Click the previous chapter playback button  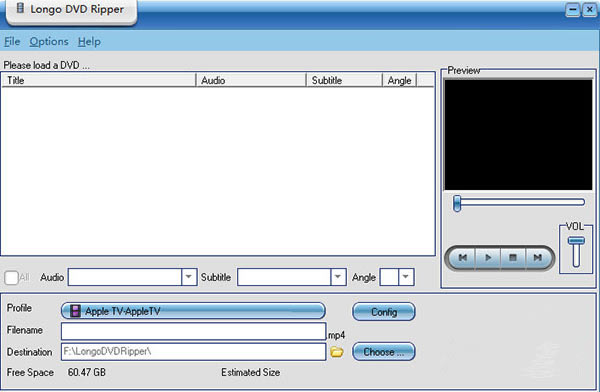coord(462,258)
